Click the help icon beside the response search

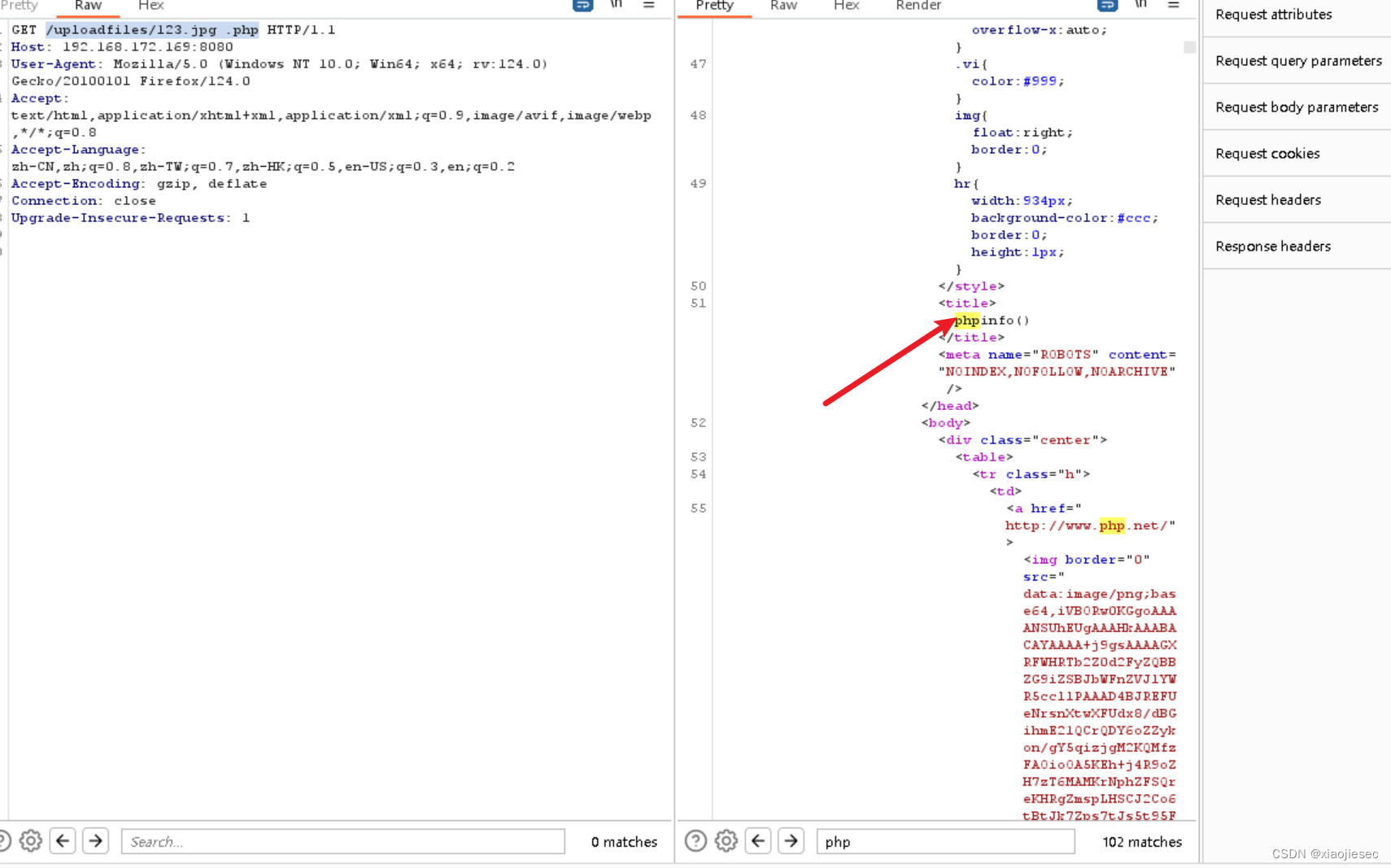696,841
